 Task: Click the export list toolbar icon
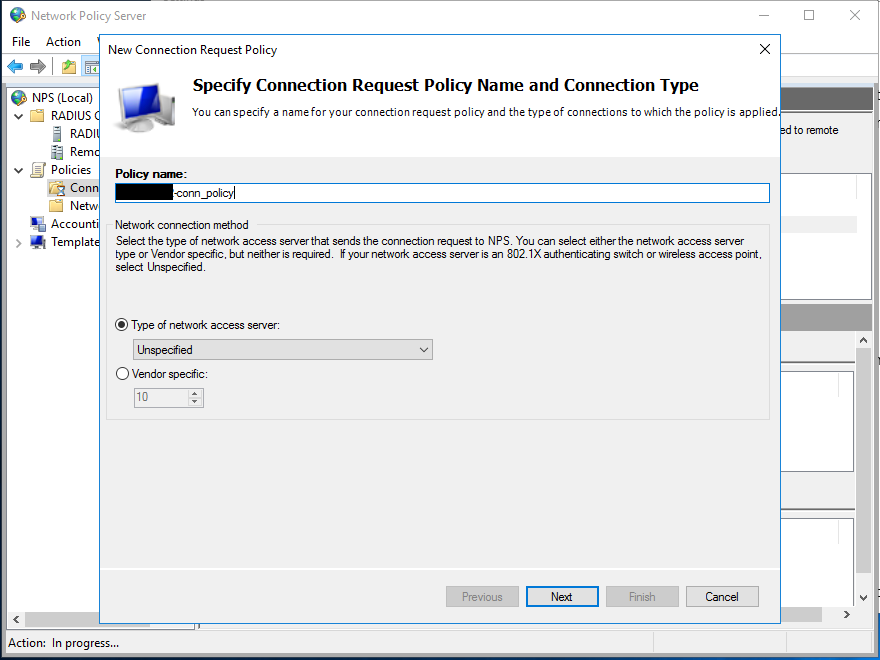[x=68, y=67]
